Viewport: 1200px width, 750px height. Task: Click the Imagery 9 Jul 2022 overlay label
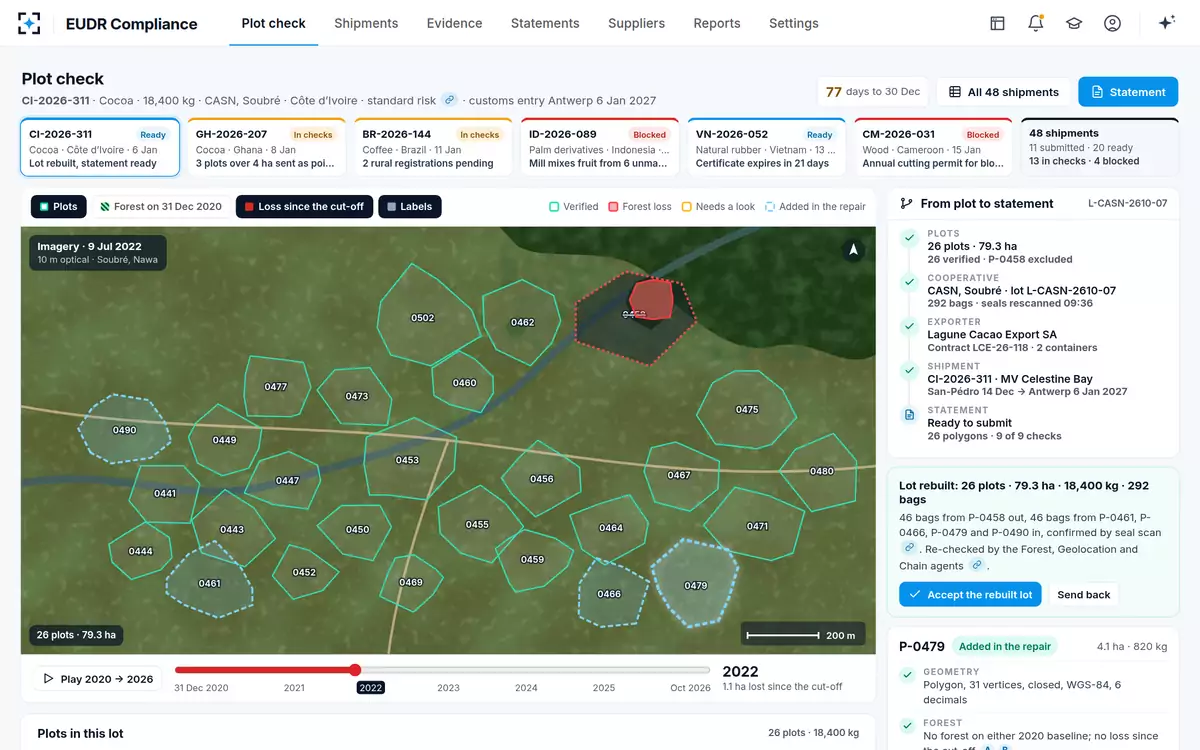point(97,252)
